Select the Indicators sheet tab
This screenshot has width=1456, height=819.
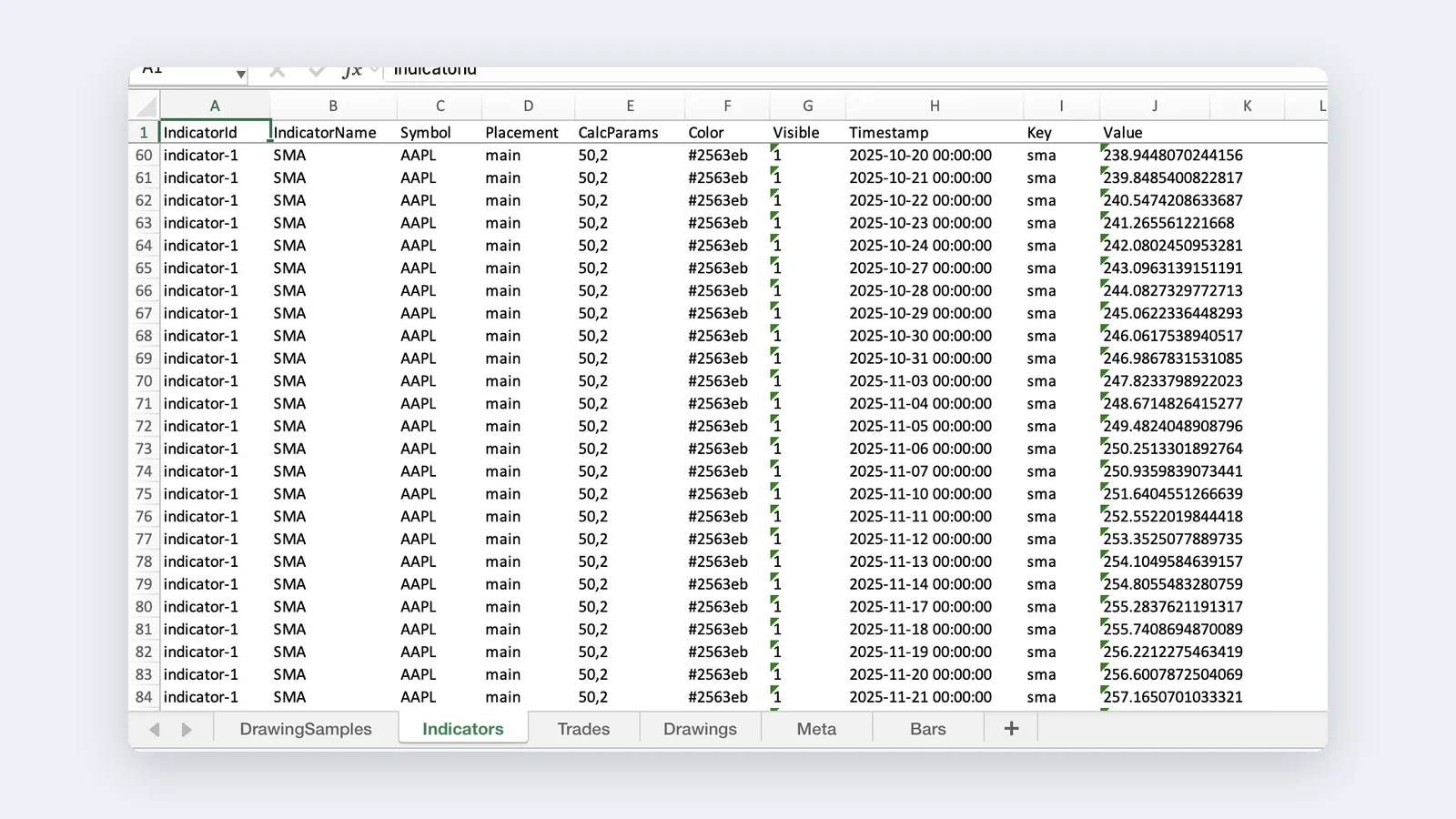click(463, 729)
